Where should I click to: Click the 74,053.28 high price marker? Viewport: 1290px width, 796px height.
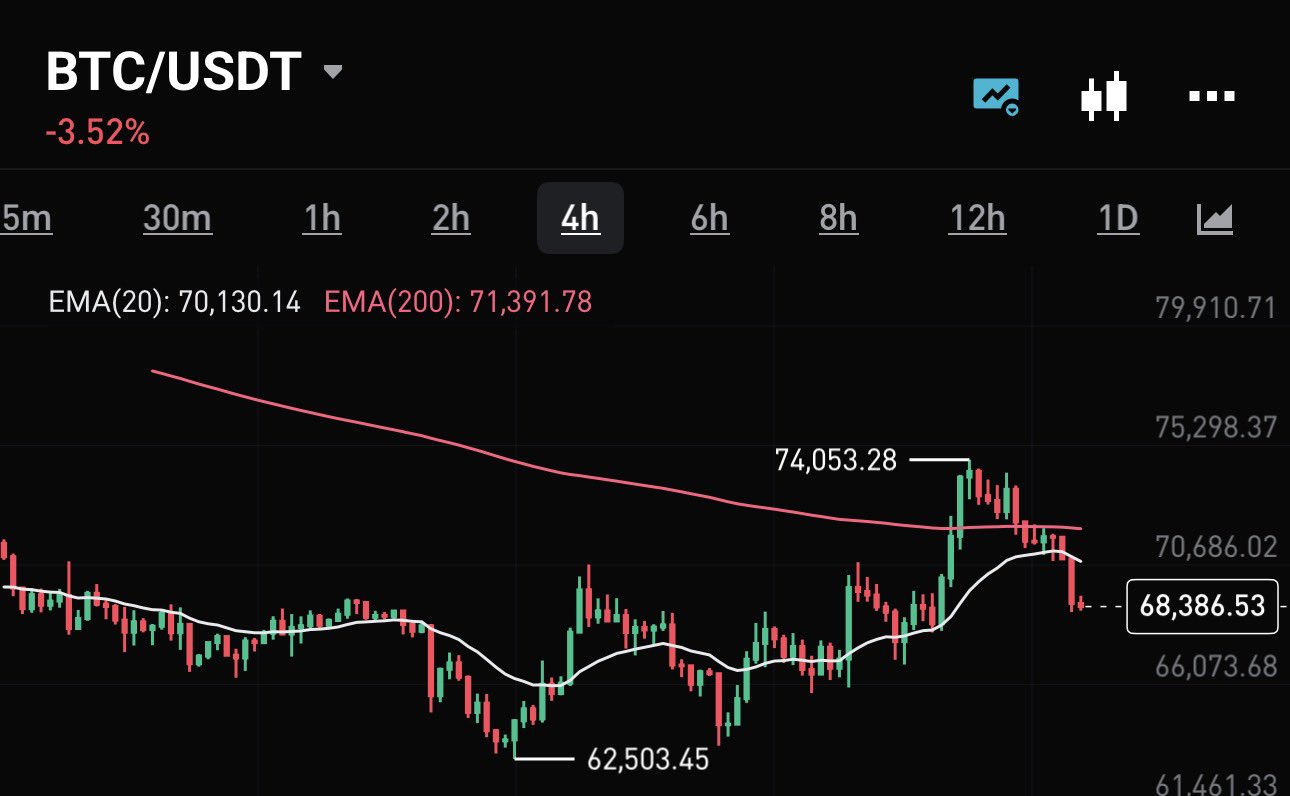click(x=836, y=460)
